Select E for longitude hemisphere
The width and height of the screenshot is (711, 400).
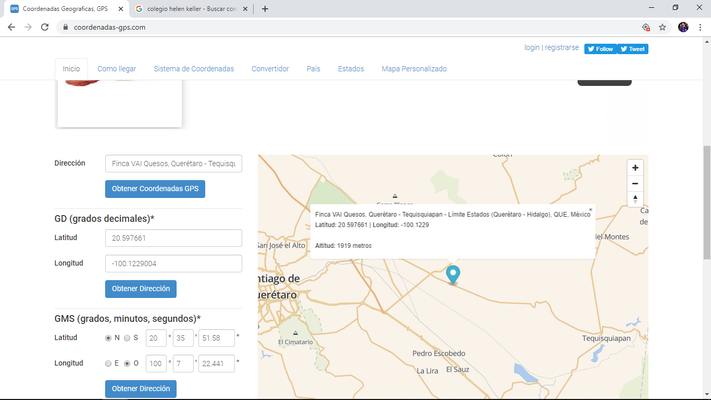(x=109, y=364)
